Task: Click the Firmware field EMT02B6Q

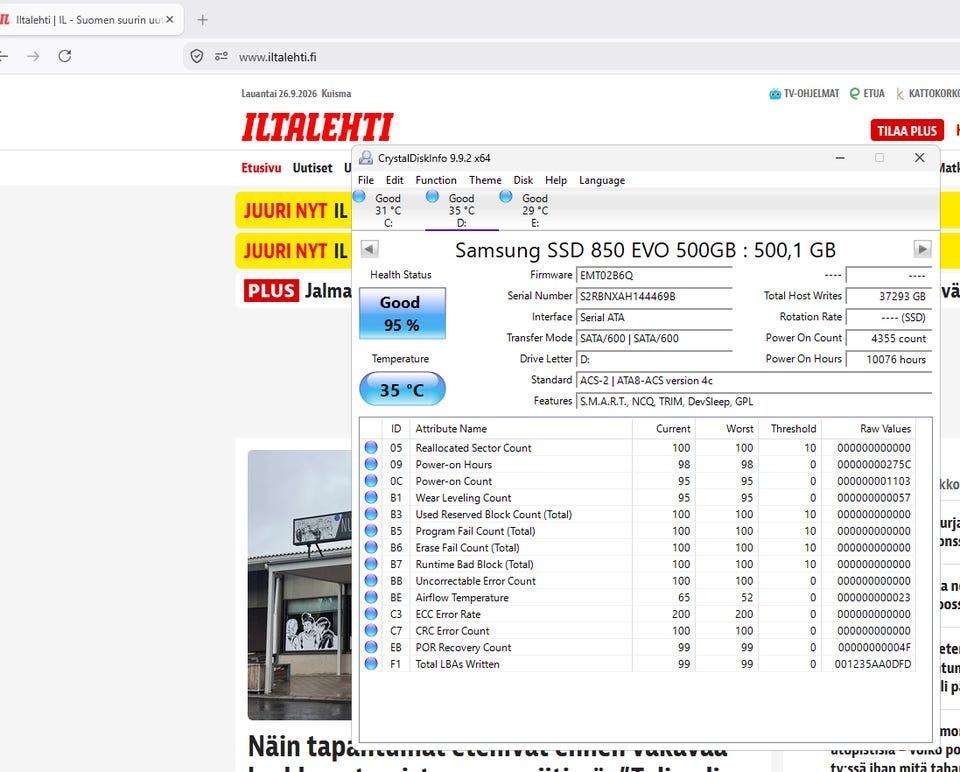Action: (x=654, y=275)
